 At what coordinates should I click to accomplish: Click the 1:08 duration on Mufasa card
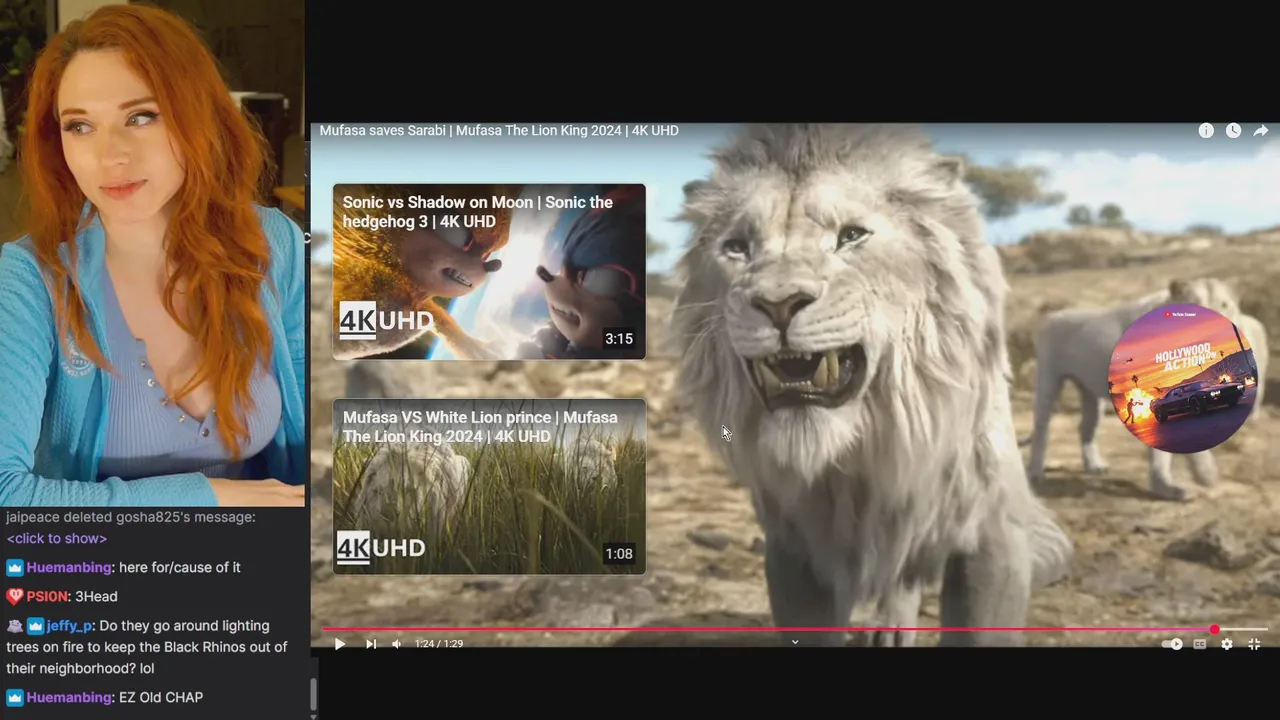pyautogui.click(x=619, y=554)
